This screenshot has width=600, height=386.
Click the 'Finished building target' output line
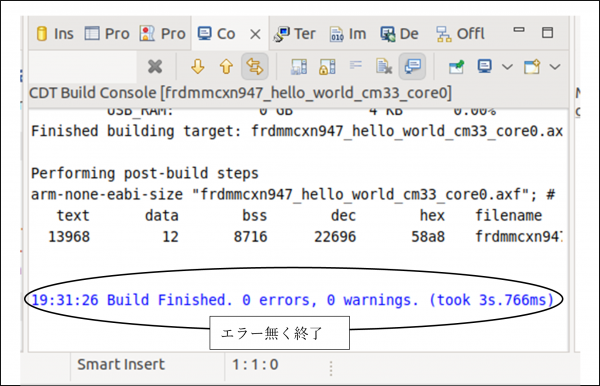[x=297, y=131]
